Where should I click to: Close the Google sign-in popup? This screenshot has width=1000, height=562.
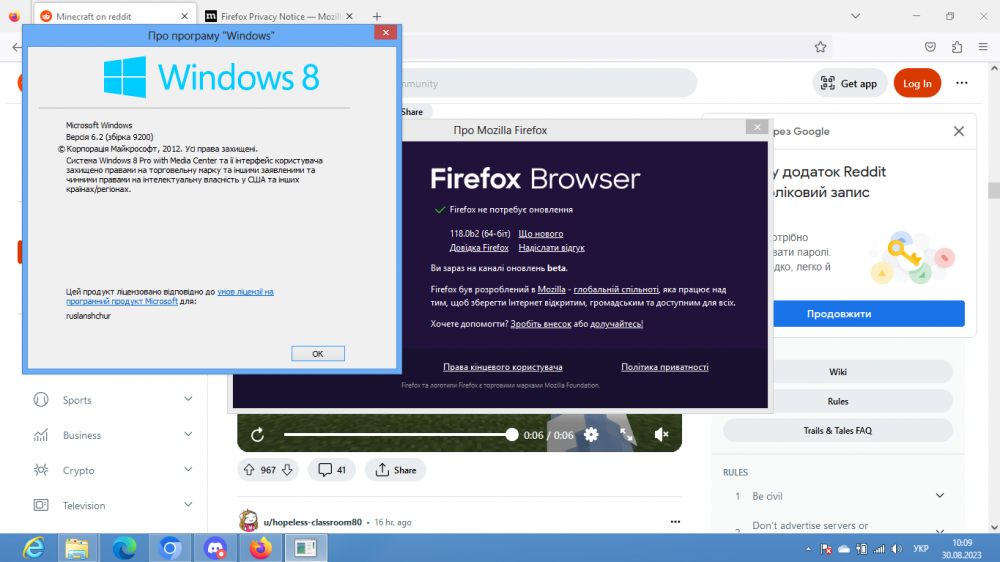click(958, 131)
